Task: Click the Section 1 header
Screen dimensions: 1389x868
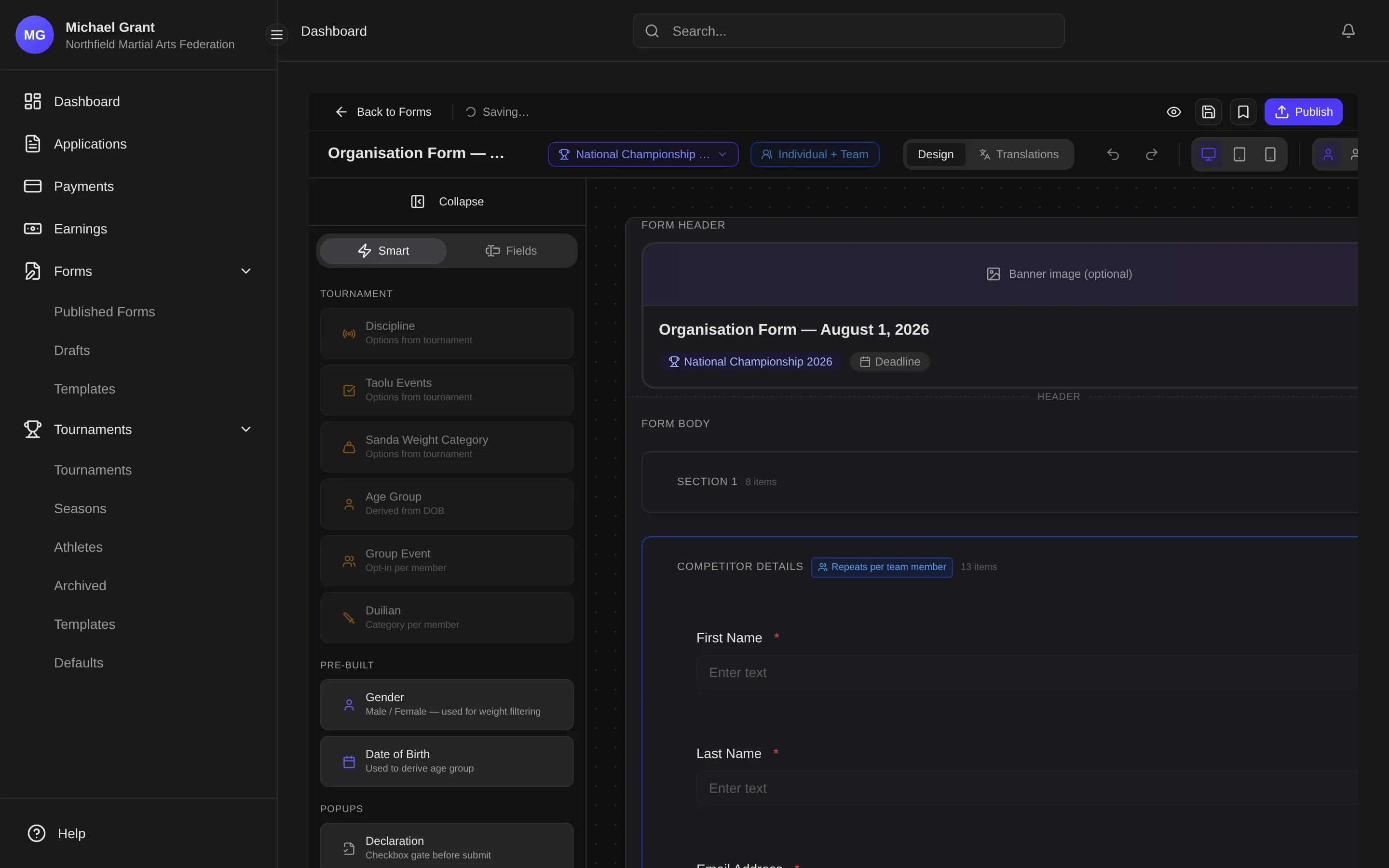Action: click(1000, 482)
